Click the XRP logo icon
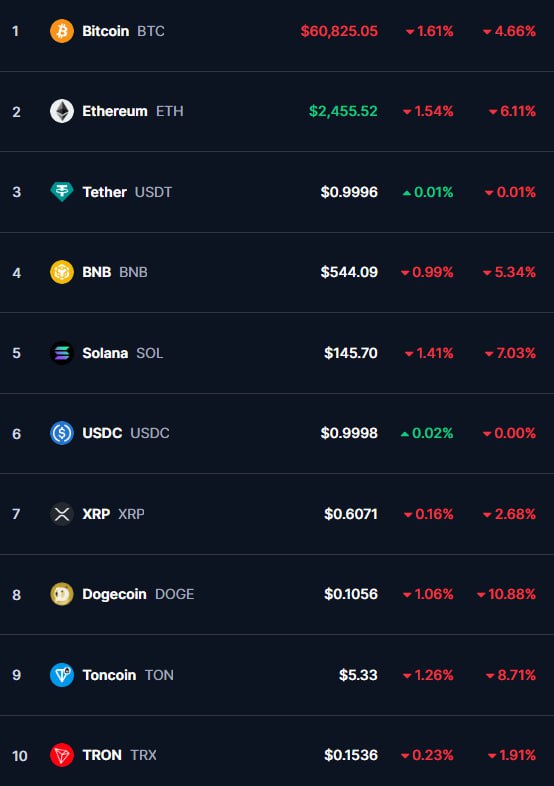 62,514
